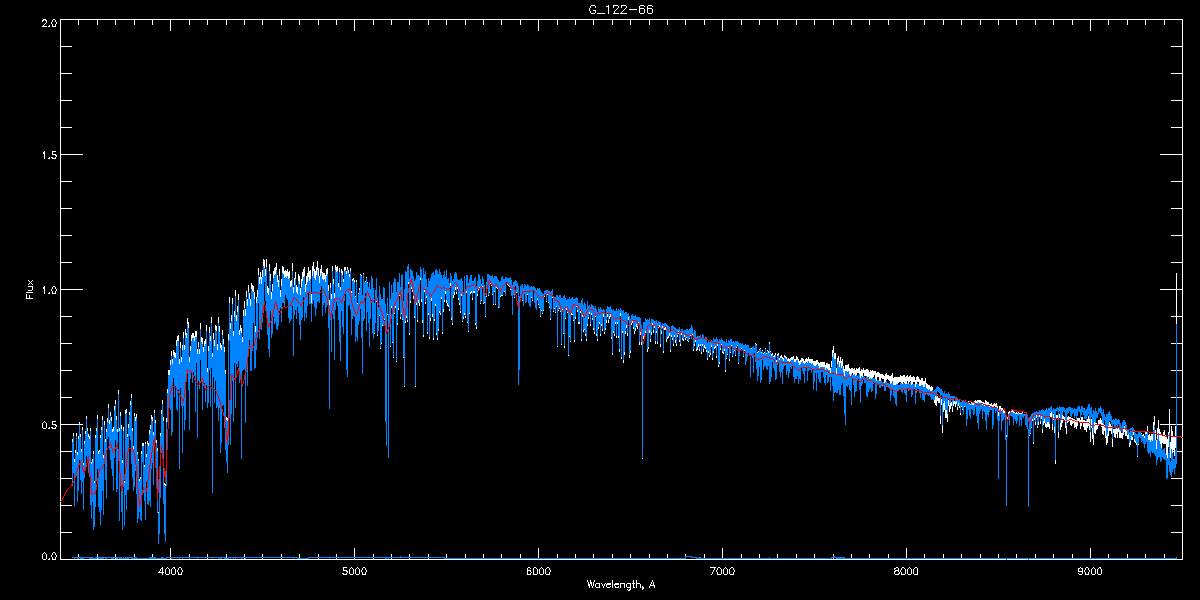Click the 0.5 y-axis tick label
1200x600 pixels.
click(48, 424)
